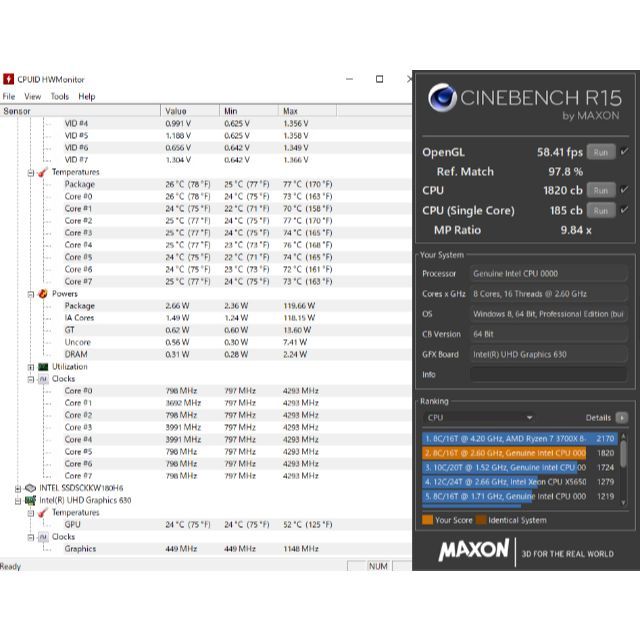The width and height of the screenshot is (640, 640).
Task: Click the Value column header
Action: 190,111
